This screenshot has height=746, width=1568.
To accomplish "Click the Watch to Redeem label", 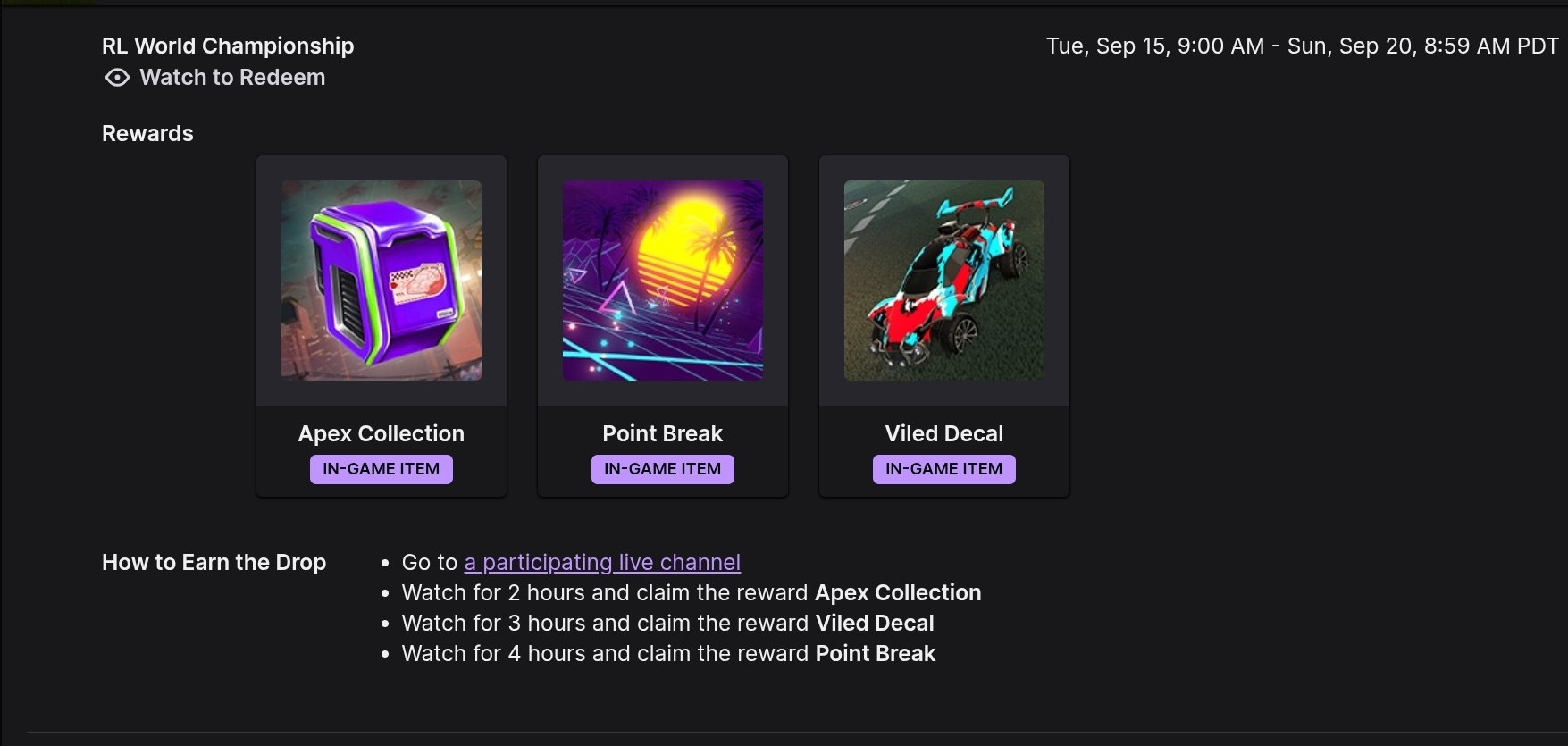I will pos(232,78).
